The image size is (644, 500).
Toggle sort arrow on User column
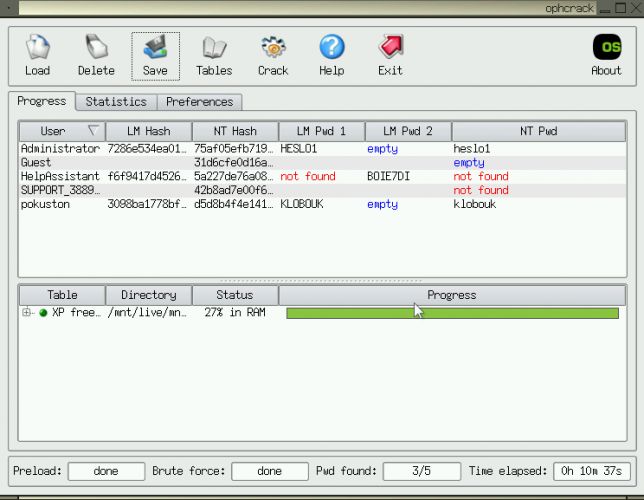94,130
